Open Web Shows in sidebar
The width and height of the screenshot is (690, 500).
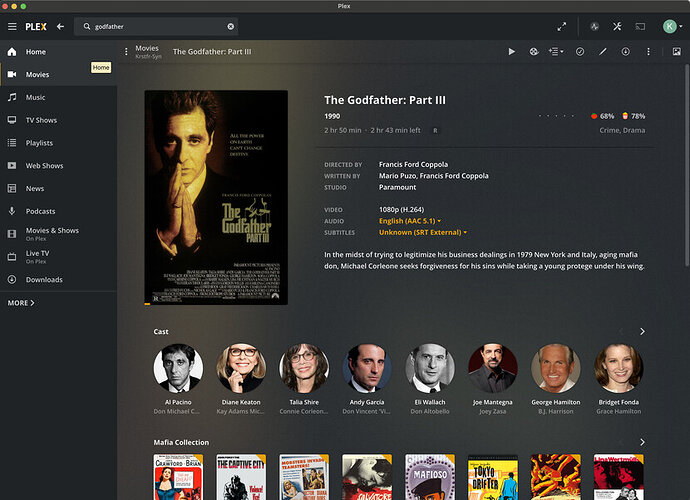pyautogui.click(x=59, y=165)
